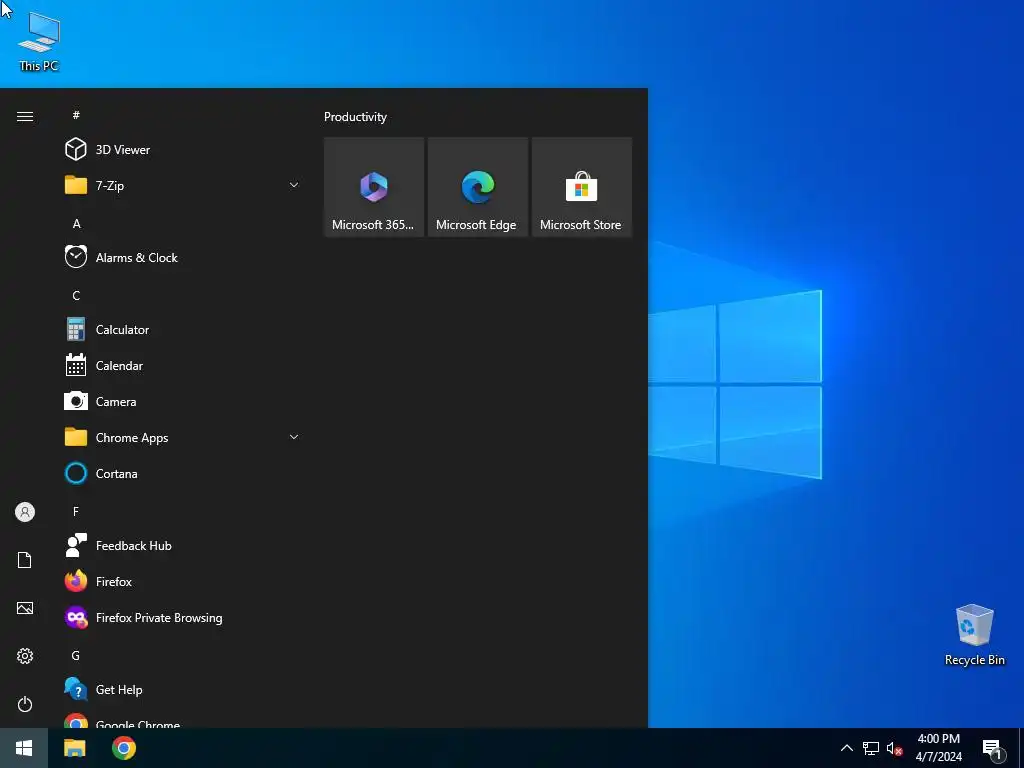The width and height of the screenshot is (1024, 768).
Task: Open Settings via the gear icon
Action: [x=25, y=656]
